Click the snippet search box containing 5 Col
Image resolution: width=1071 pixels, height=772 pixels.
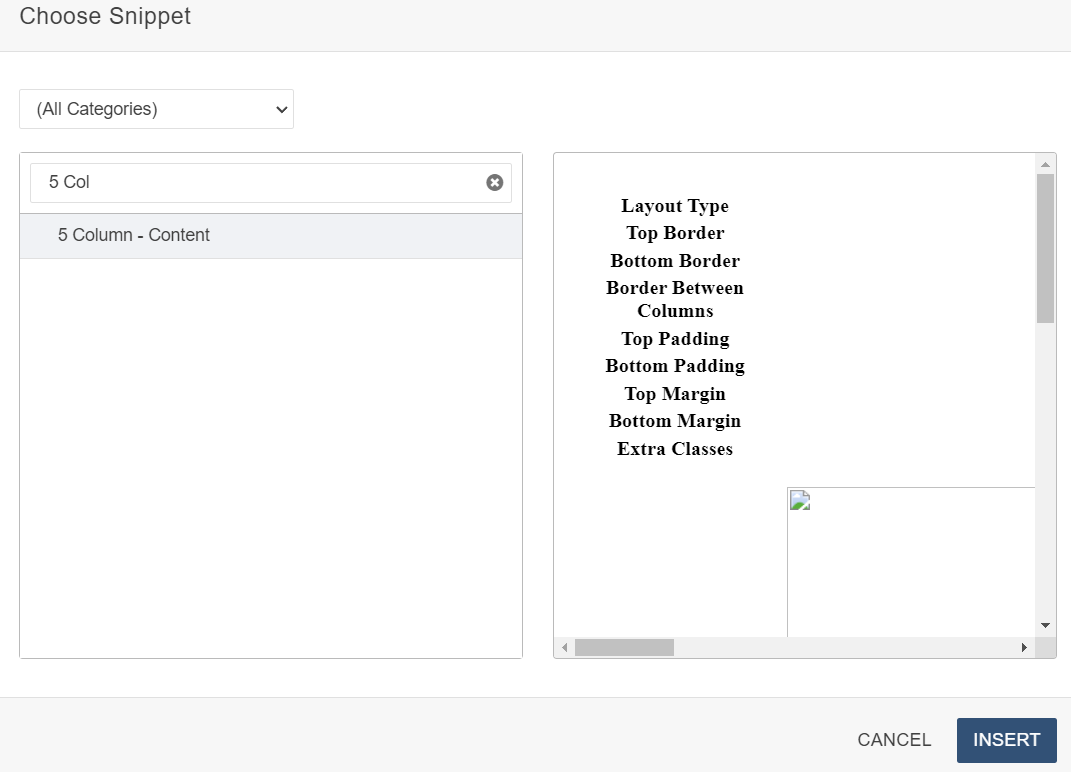[260, 183]
